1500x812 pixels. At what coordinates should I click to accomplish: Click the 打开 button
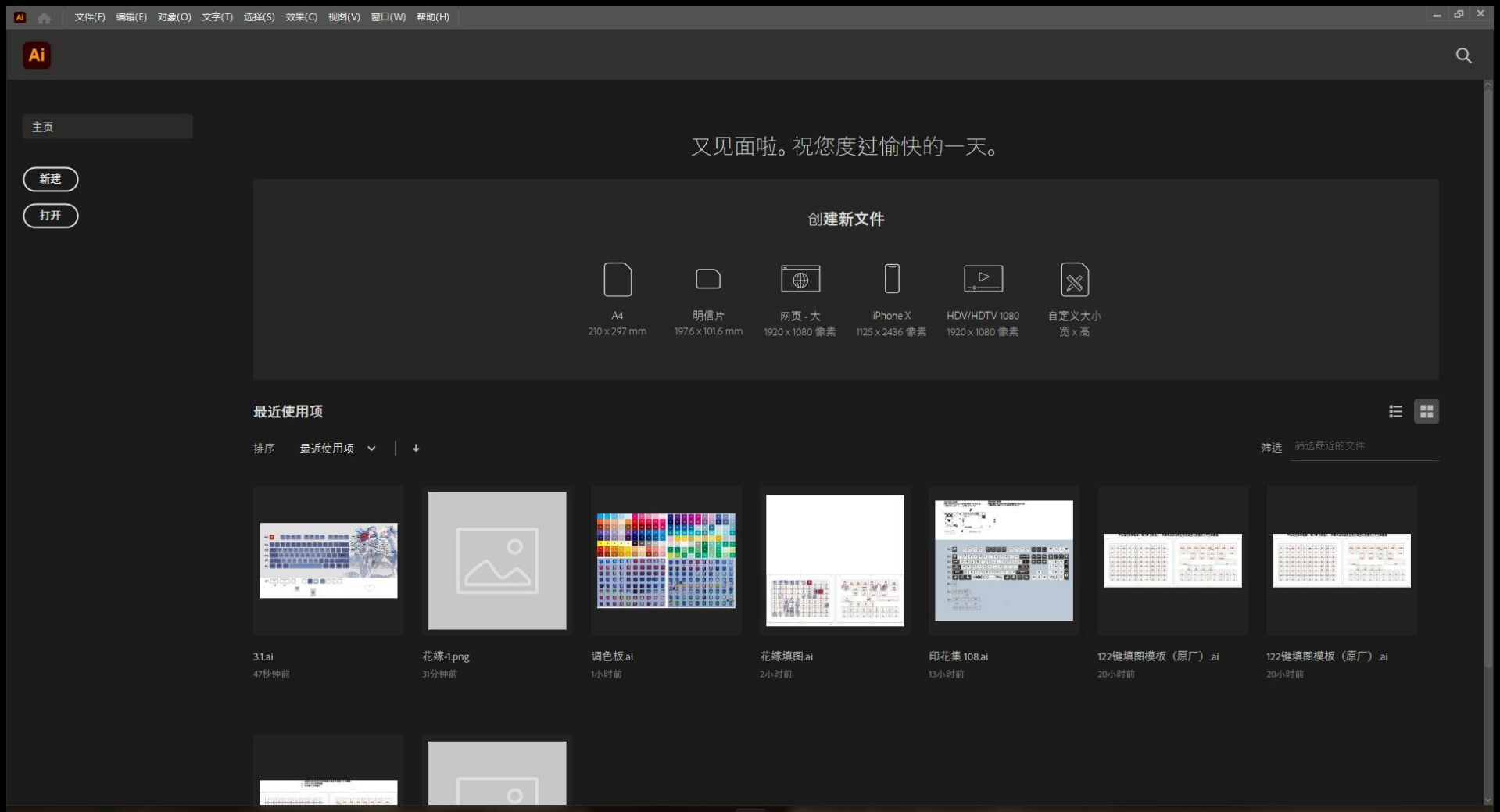click(x=51, y=216)
